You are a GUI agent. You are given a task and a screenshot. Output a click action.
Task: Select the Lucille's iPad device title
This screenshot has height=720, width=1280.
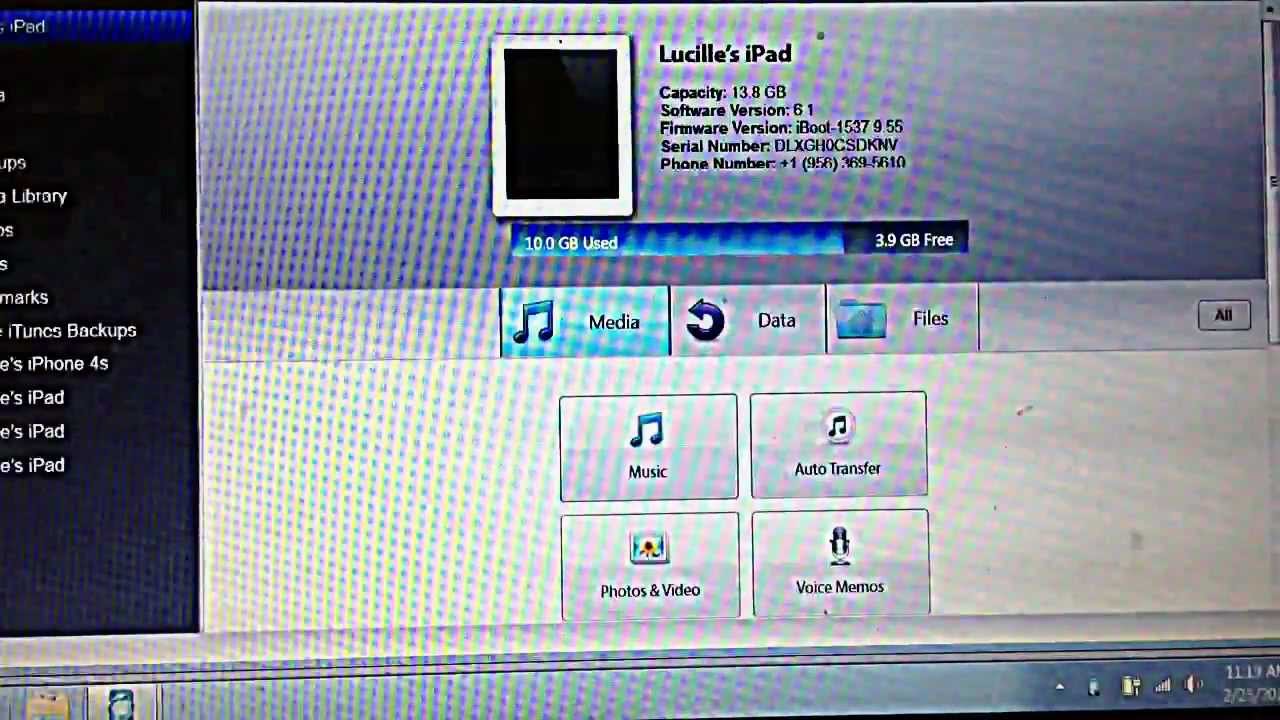pos(725,54)
